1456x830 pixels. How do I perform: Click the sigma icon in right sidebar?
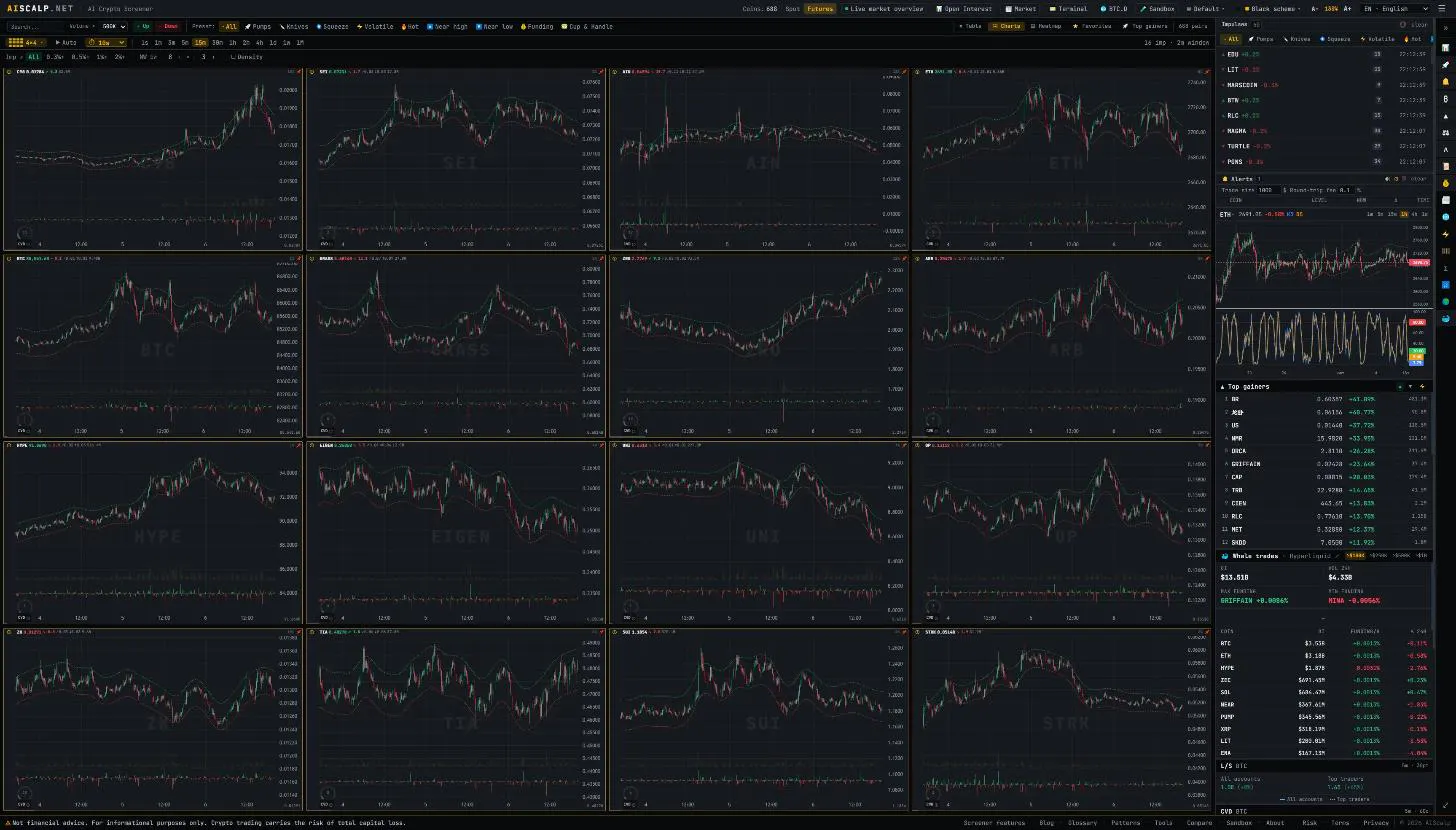(x=1445, y=267)
